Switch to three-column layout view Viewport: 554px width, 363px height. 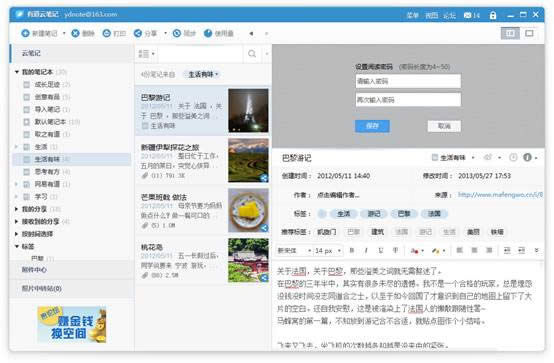tap(510, 33)
